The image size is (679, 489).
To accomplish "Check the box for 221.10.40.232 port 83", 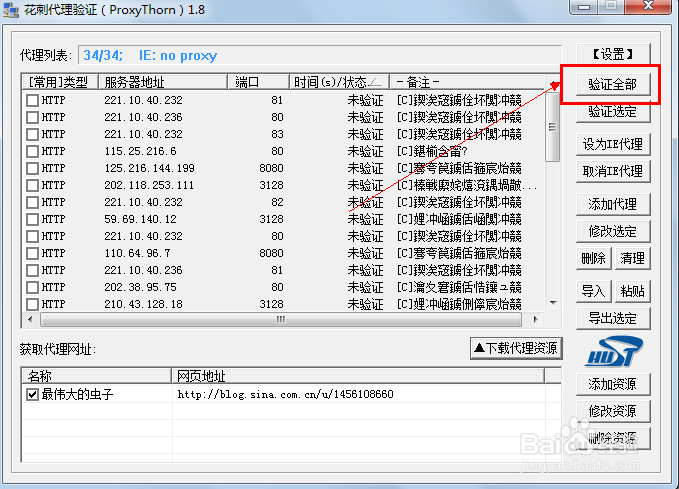I will (x=32, y=134).
